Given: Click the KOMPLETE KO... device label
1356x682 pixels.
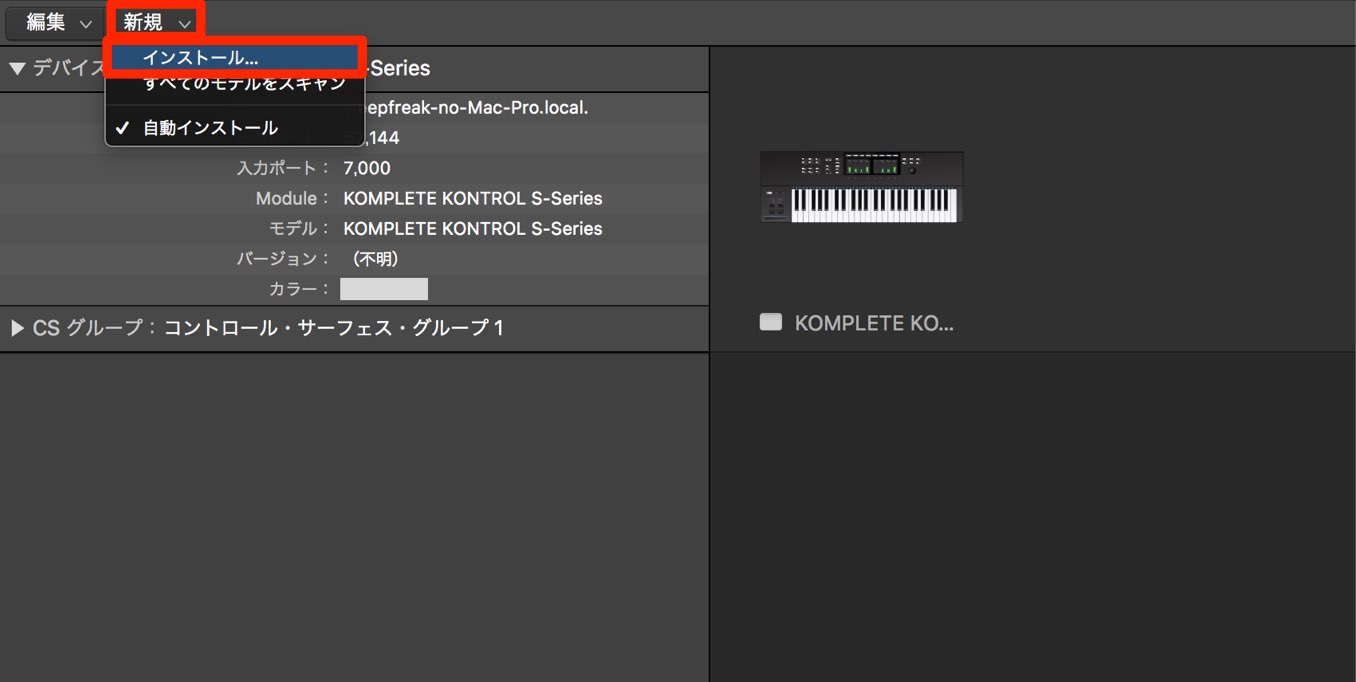Looking at the screenshot, I should point(874,323).
